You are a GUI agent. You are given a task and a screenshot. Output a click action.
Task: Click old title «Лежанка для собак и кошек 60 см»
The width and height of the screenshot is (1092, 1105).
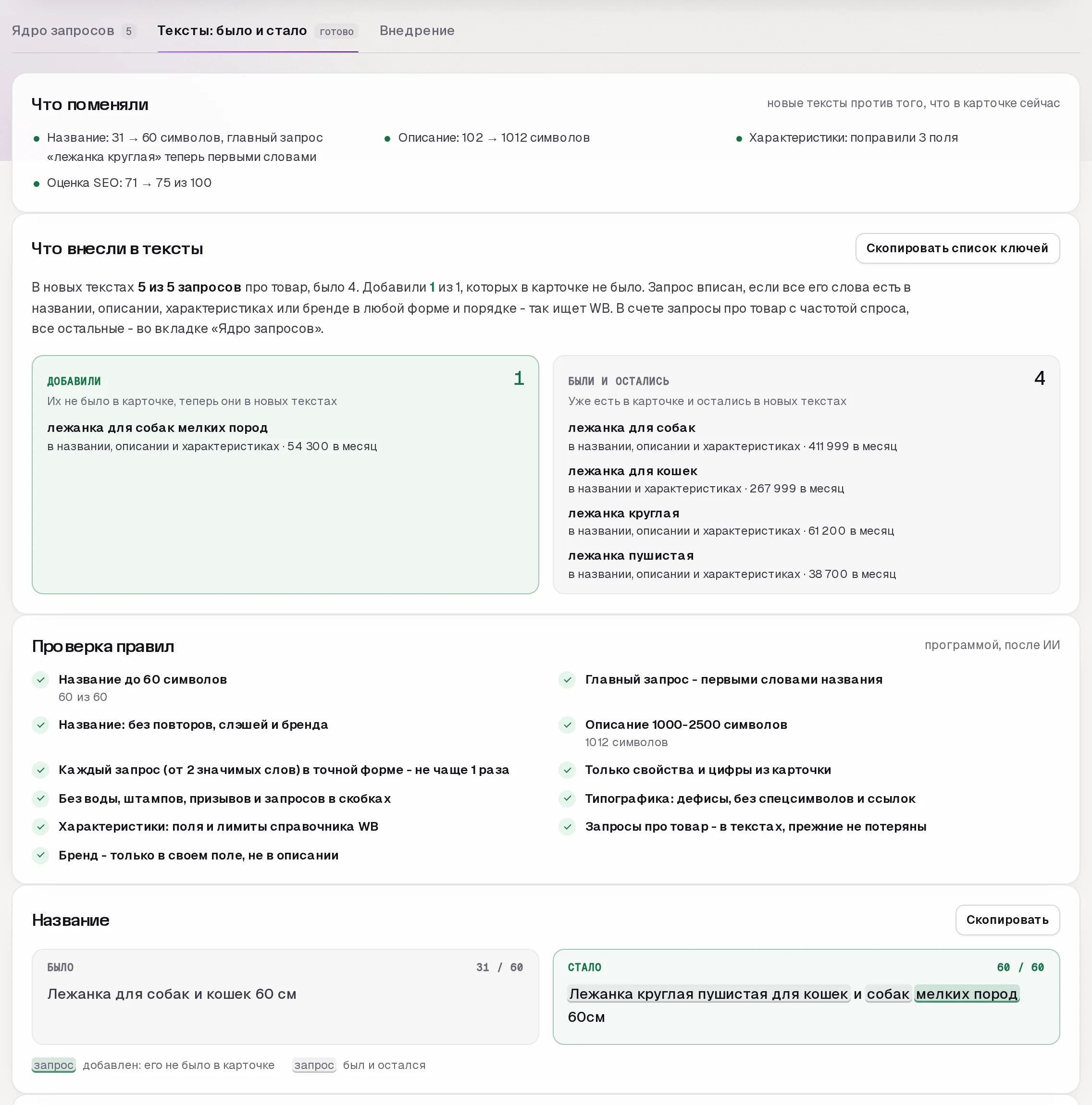point(172,994)
